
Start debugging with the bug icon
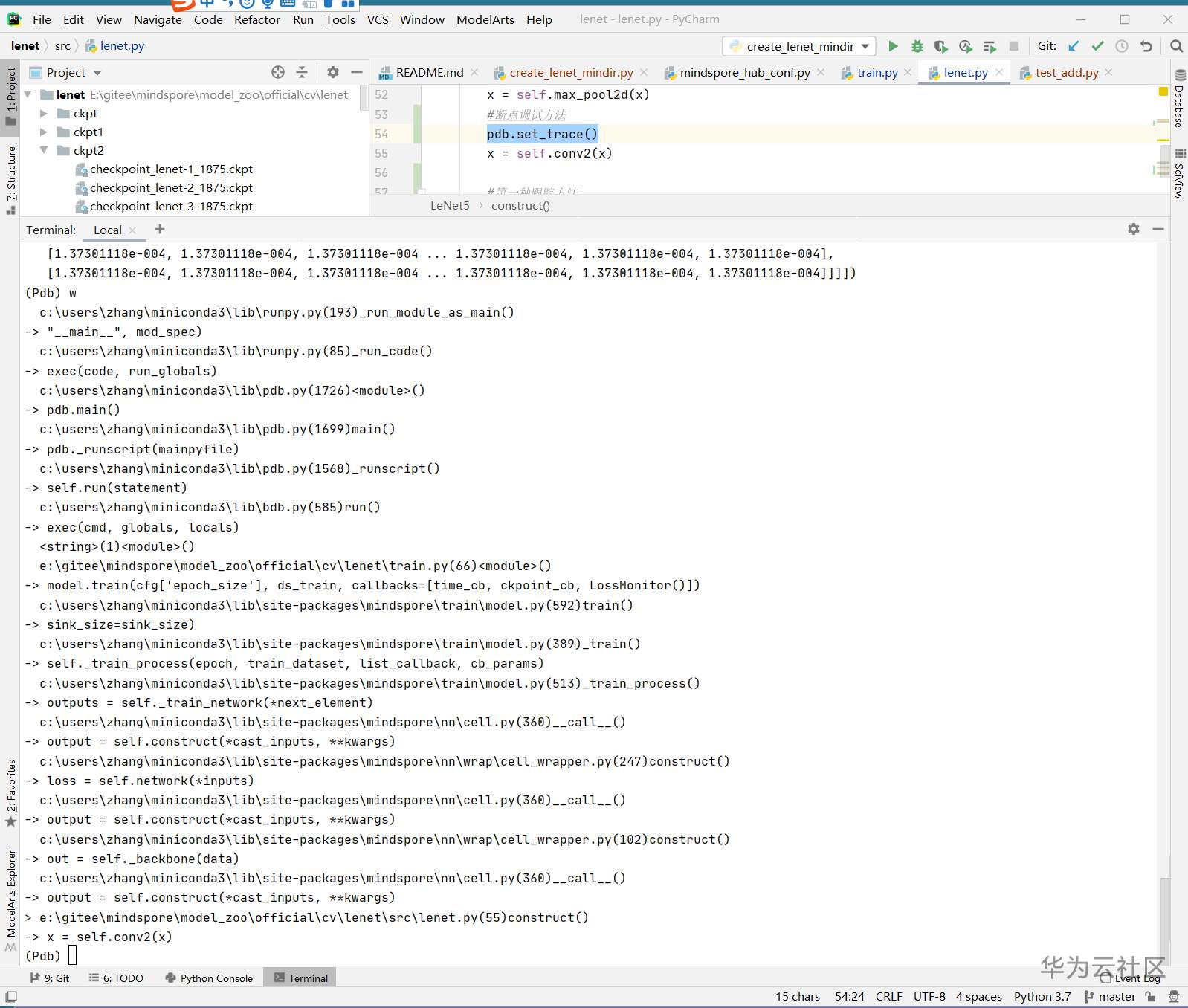917,46
